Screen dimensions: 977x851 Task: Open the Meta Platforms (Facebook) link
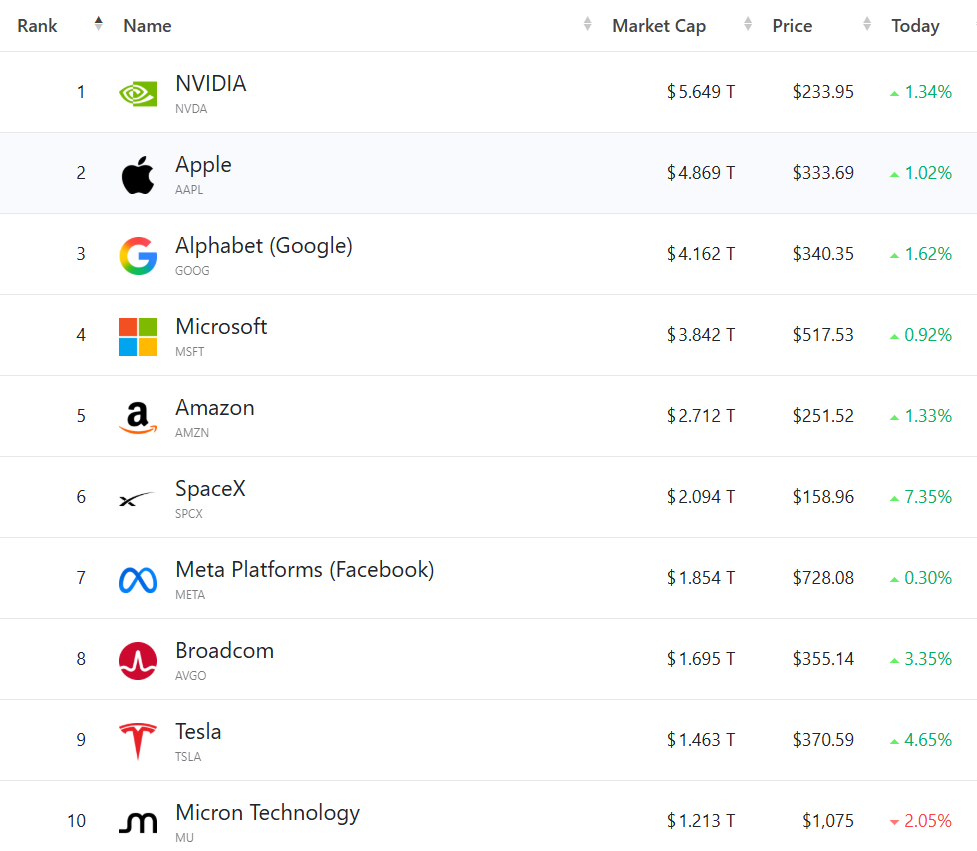[x=305, y=570]
